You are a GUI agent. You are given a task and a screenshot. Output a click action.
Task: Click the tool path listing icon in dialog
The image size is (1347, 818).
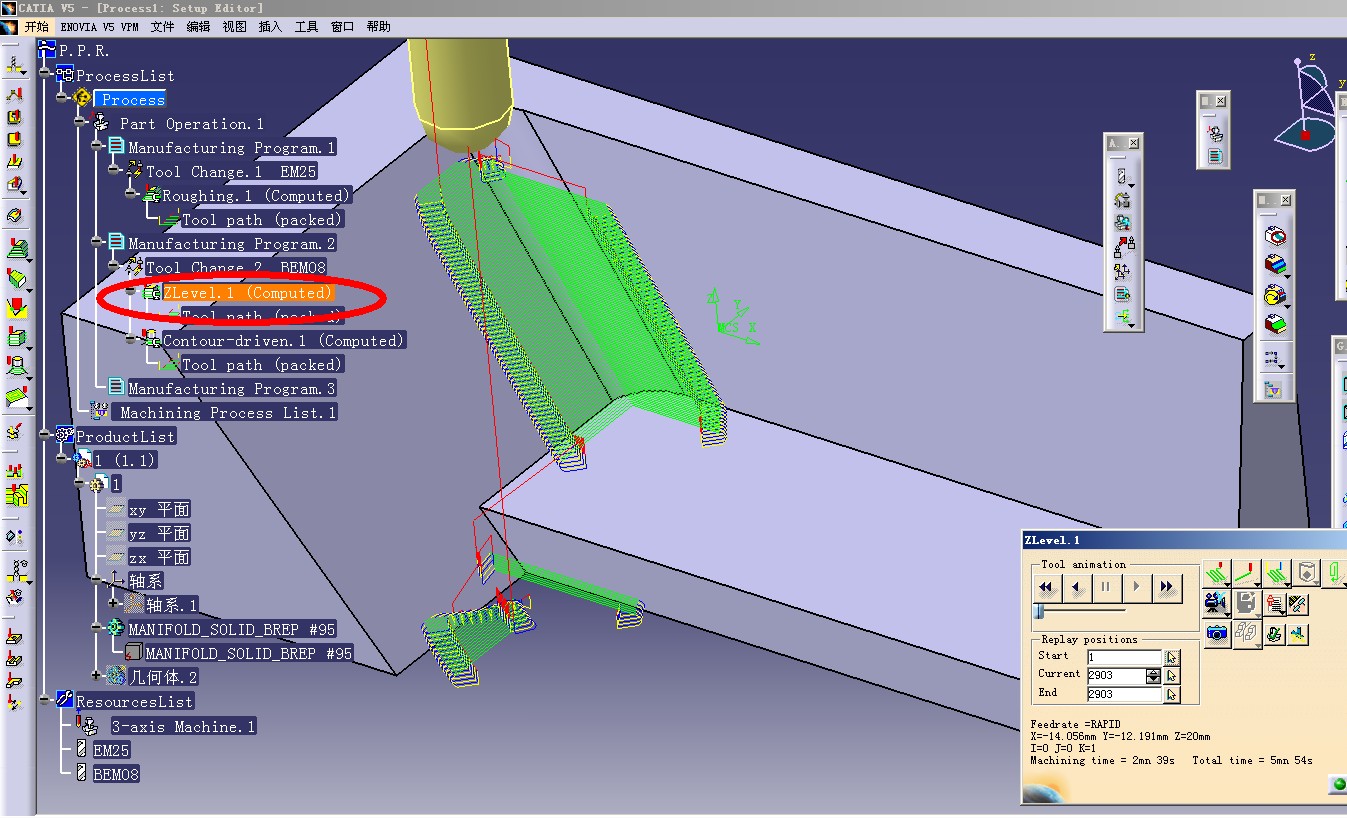(x=1275, y=603)
